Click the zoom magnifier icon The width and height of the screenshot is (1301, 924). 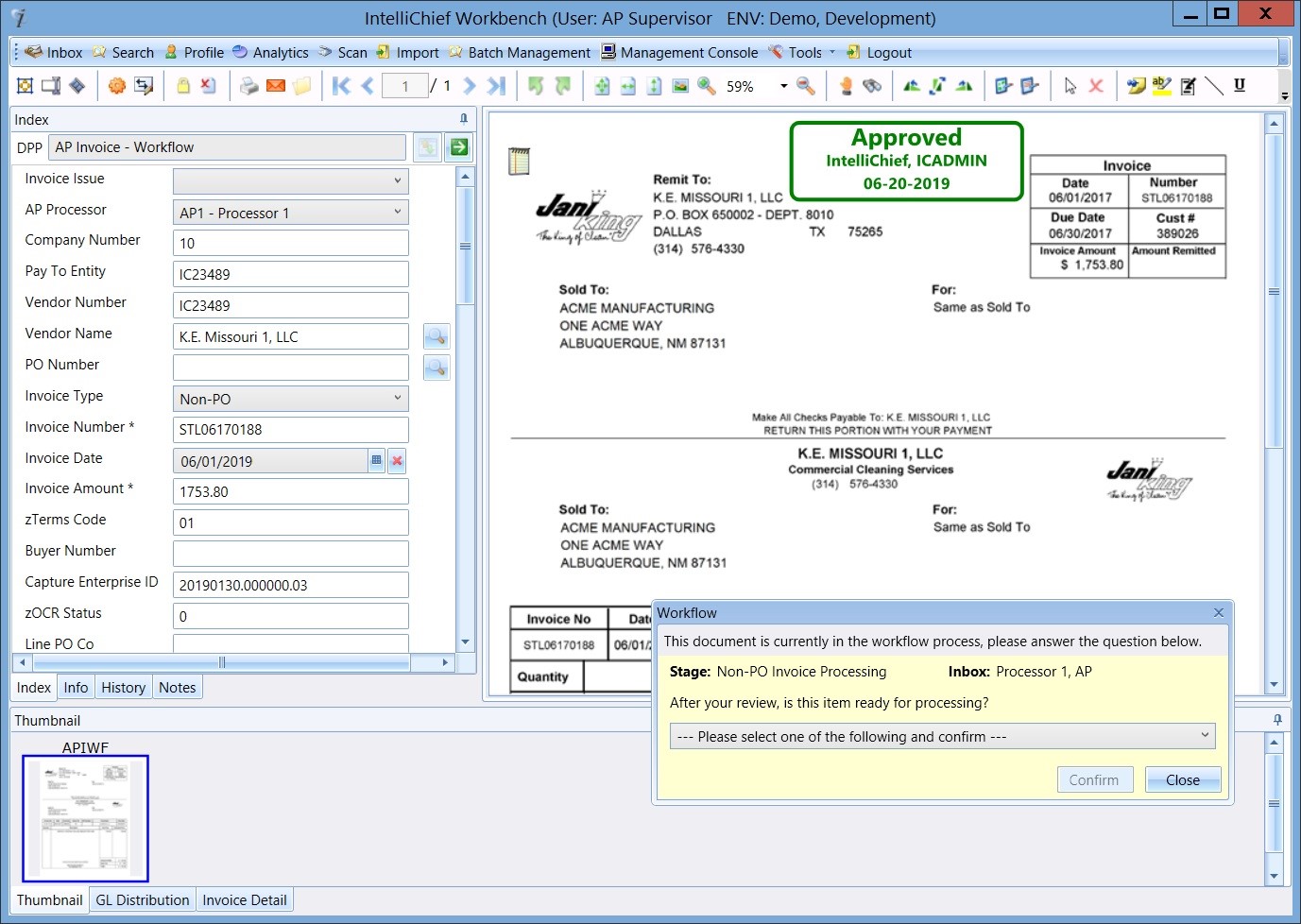tap(705, 85)
